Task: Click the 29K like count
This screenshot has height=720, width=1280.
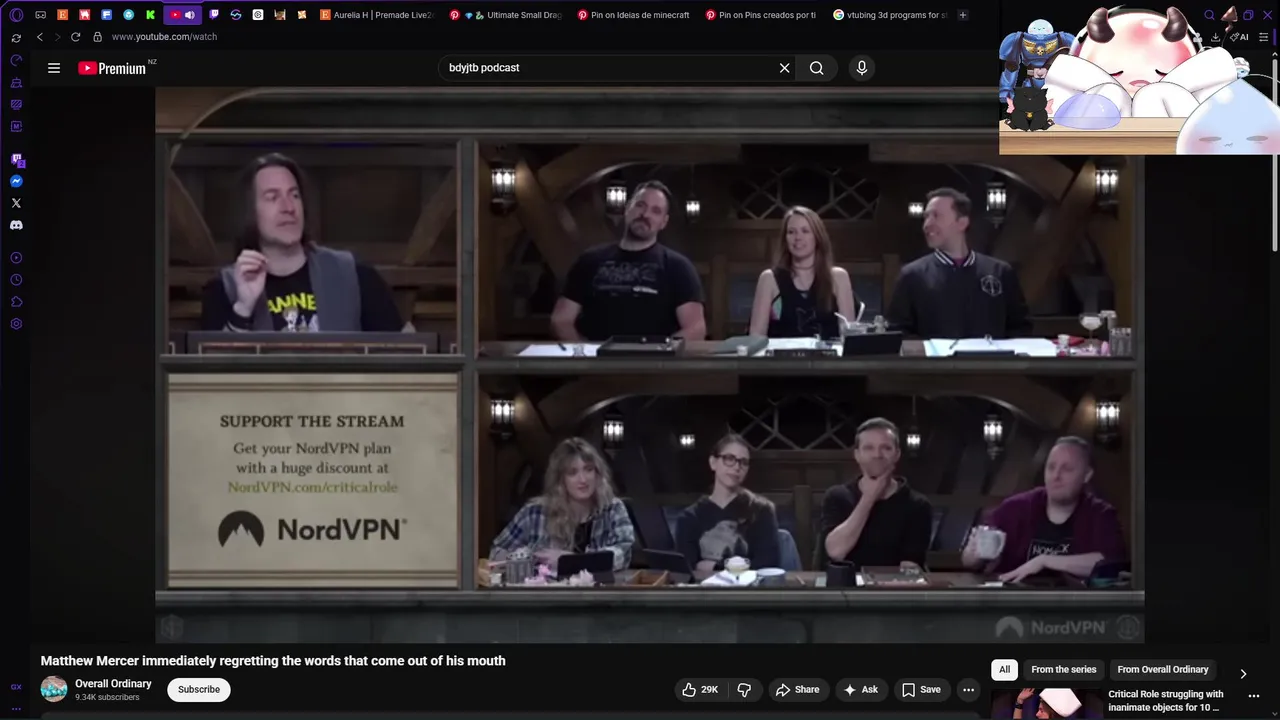Action: coord(709,689)
